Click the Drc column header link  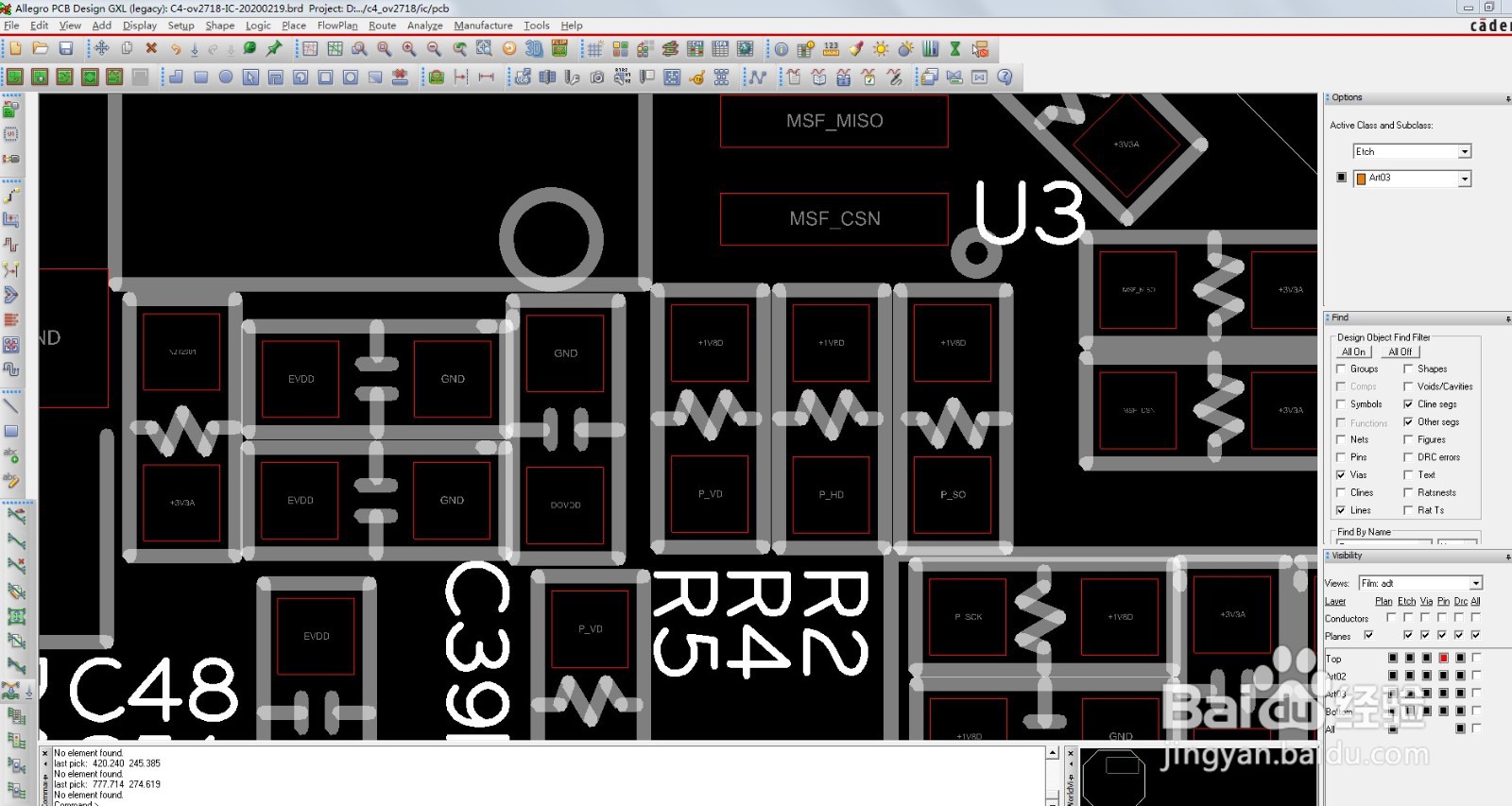coord(1460,601)
